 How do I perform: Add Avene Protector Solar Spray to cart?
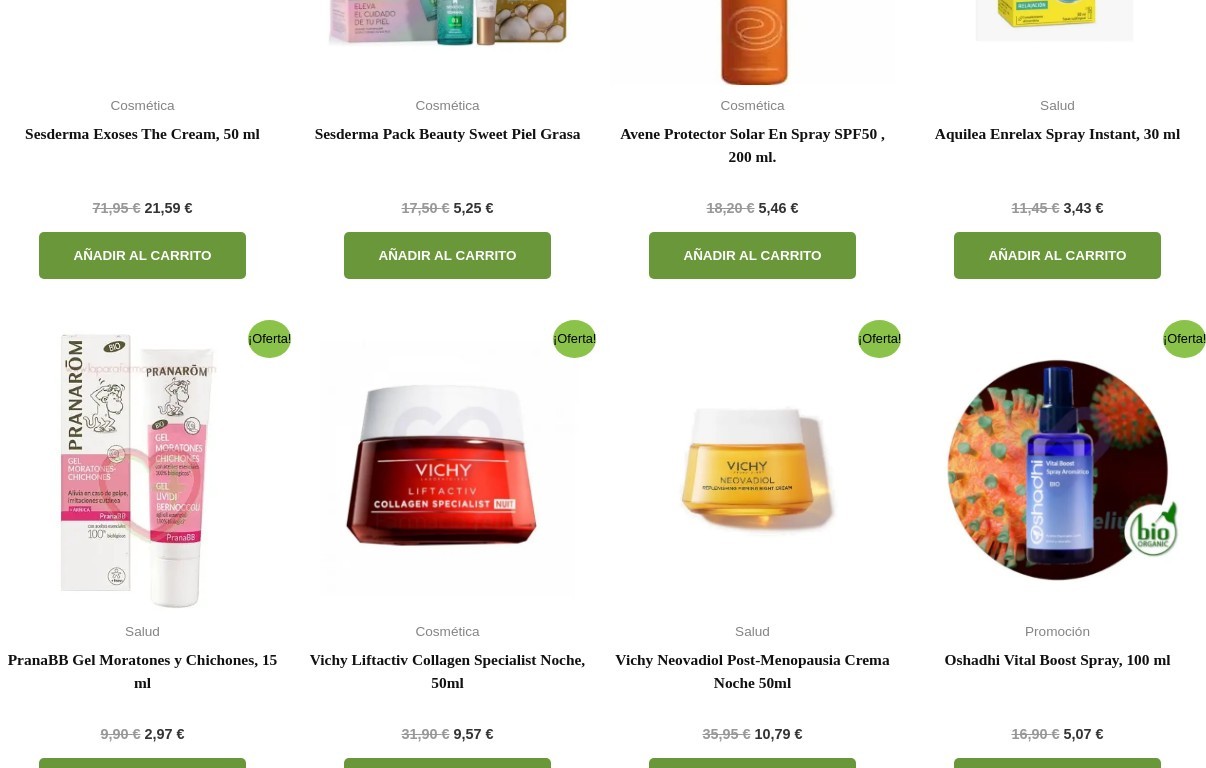[752, 255]
